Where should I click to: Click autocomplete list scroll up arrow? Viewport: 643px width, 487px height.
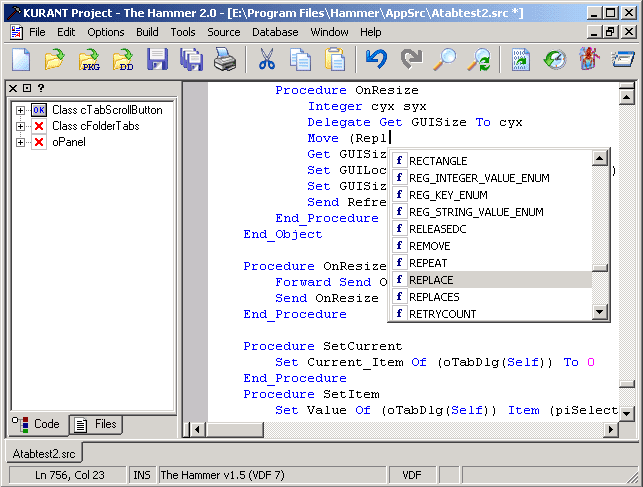coord(600,158)
